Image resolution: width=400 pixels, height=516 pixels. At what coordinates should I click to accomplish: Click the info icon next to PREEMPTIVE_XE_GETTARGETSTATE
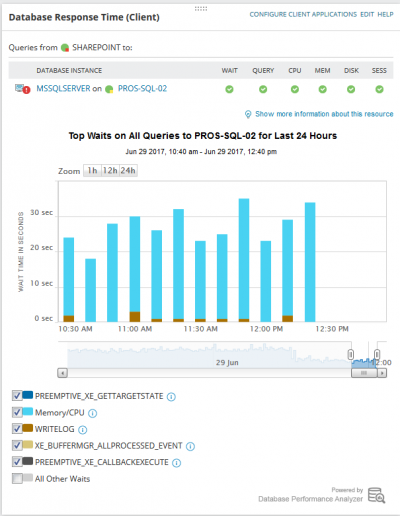click(x=171, y=397)
